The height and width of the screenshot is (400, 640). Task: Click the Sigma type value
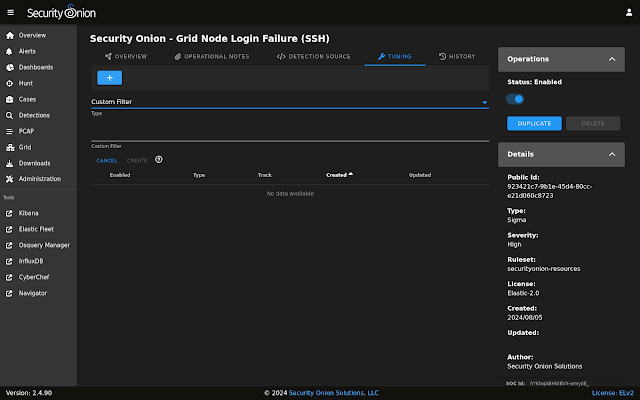(x=517, y=220)
